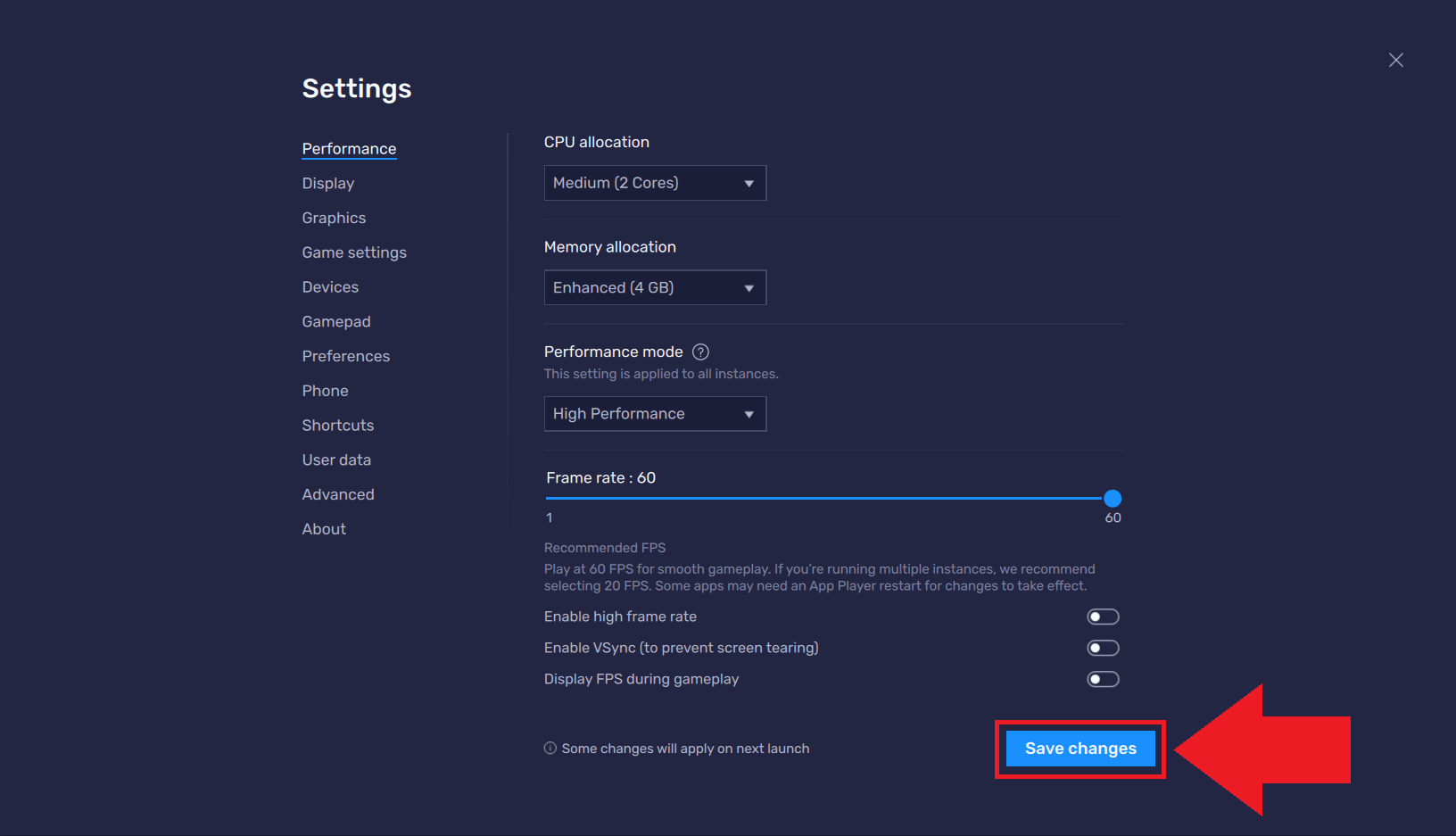Click the info icon beside launch notice
Image resolution: width=1456 pixels, height=836 pixels.
[550, 749]
